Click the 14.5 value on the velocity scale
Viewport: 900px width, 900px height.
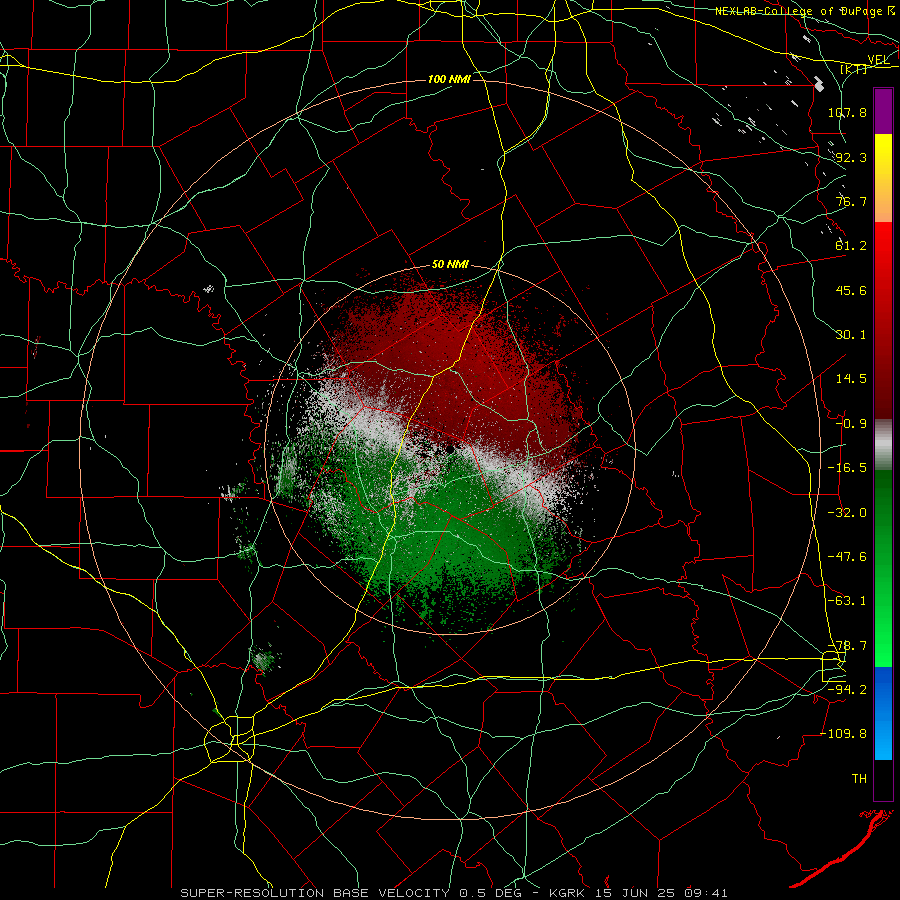tap(851, 379)
